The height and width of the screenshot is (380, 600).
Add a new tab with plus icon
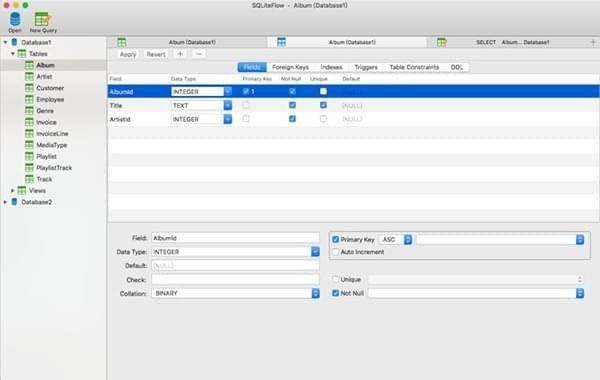(593, 42)
